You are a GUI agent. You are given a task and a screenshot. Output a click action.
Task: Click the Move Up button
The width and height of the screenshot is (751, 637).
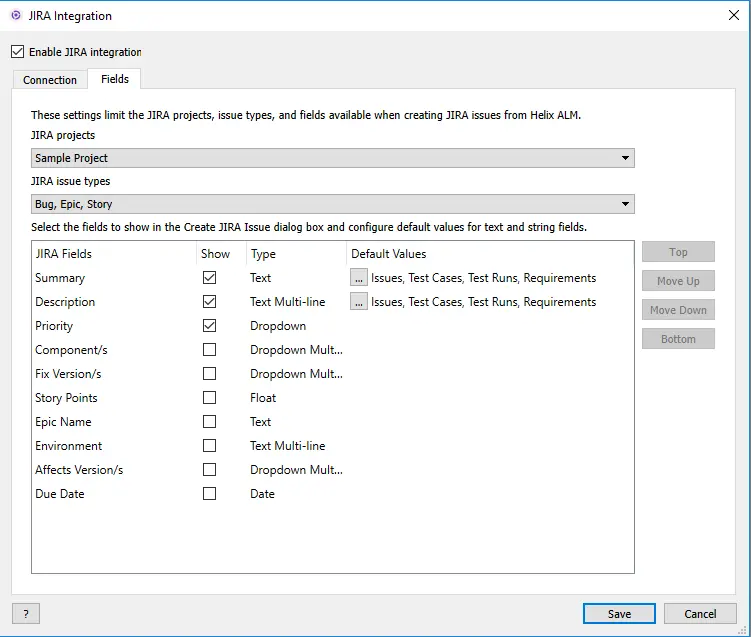(x=678, y=281)
